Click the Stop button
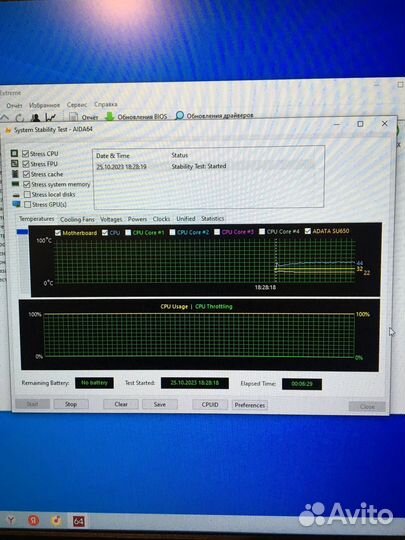This screenshot has width=405, height=540. click(x=71, y=404)
